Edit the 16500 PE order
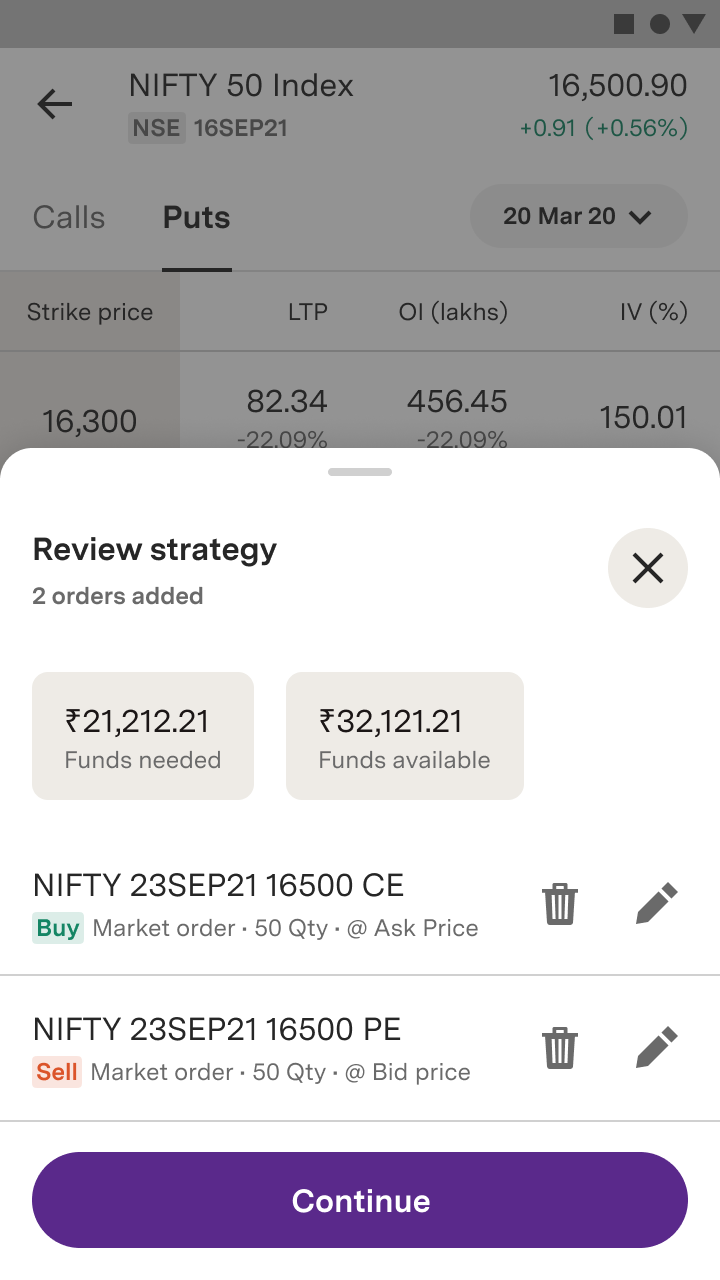Image resolution: width=720 pixels, height=1280 pixels. 657,1047
